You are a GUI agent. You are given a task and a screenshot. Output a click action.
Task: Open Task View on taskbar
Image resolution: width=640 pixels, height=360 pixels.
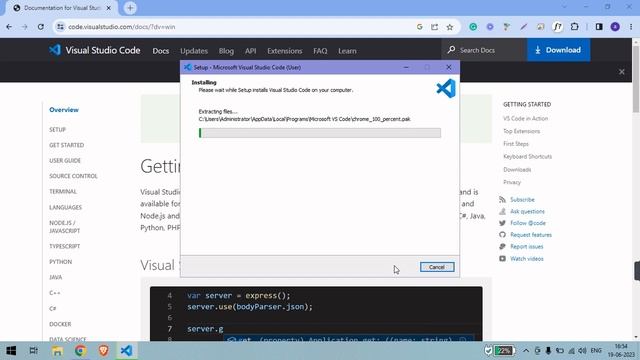[33, 351]
